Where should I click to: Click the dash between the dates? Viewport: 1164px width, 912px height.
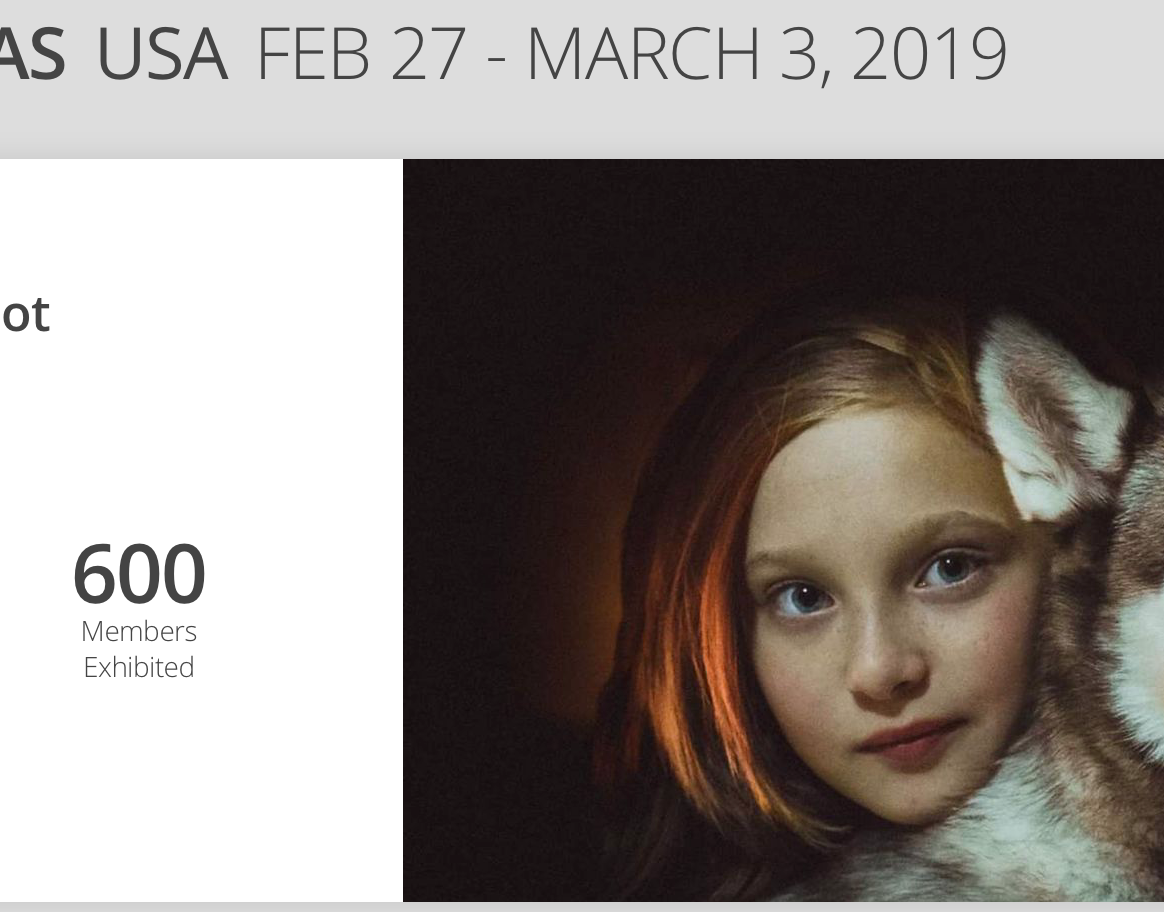pos(497,59)
